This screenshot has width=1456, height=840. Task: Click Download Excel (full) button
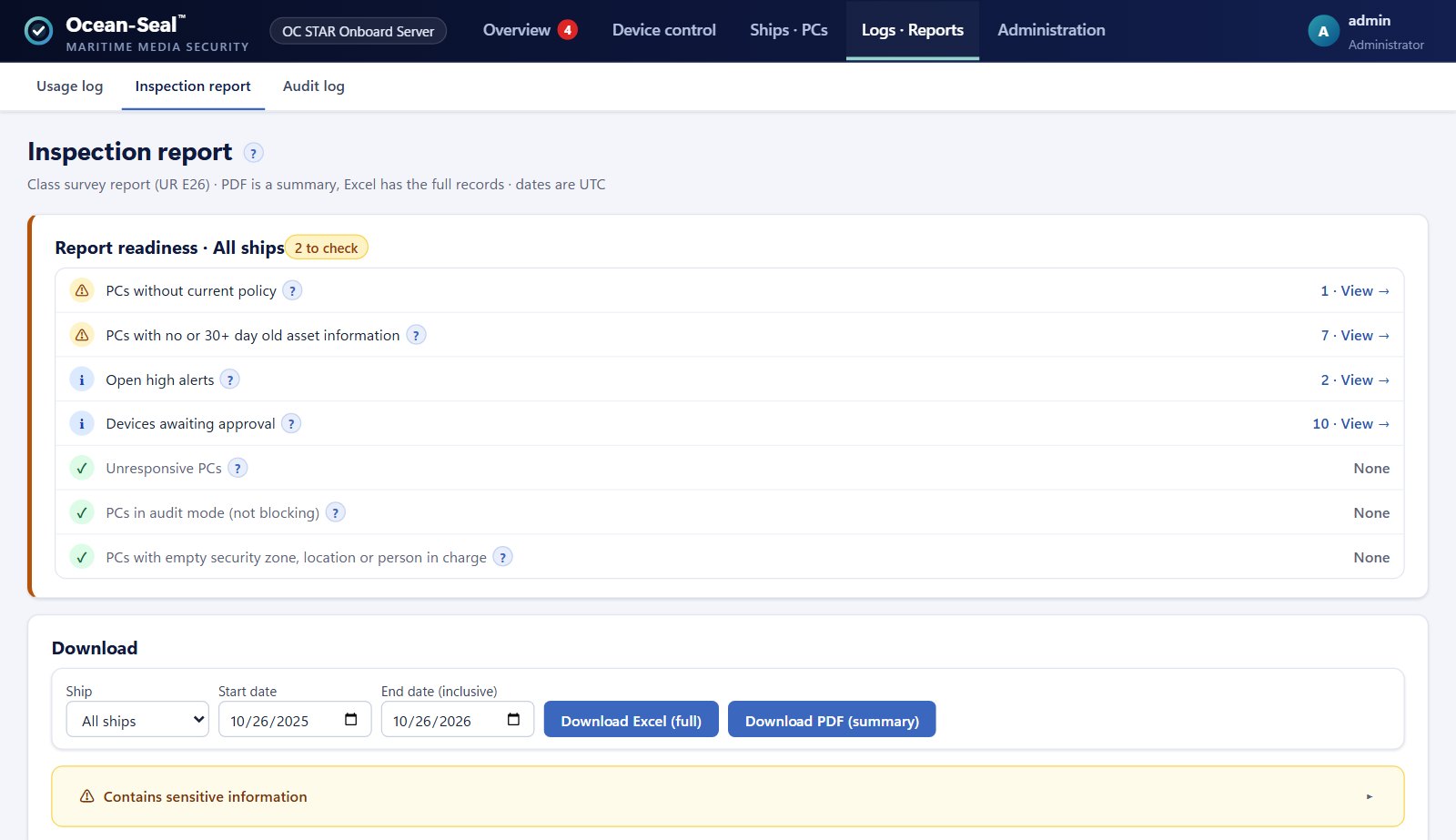click(x=632, y=719)
